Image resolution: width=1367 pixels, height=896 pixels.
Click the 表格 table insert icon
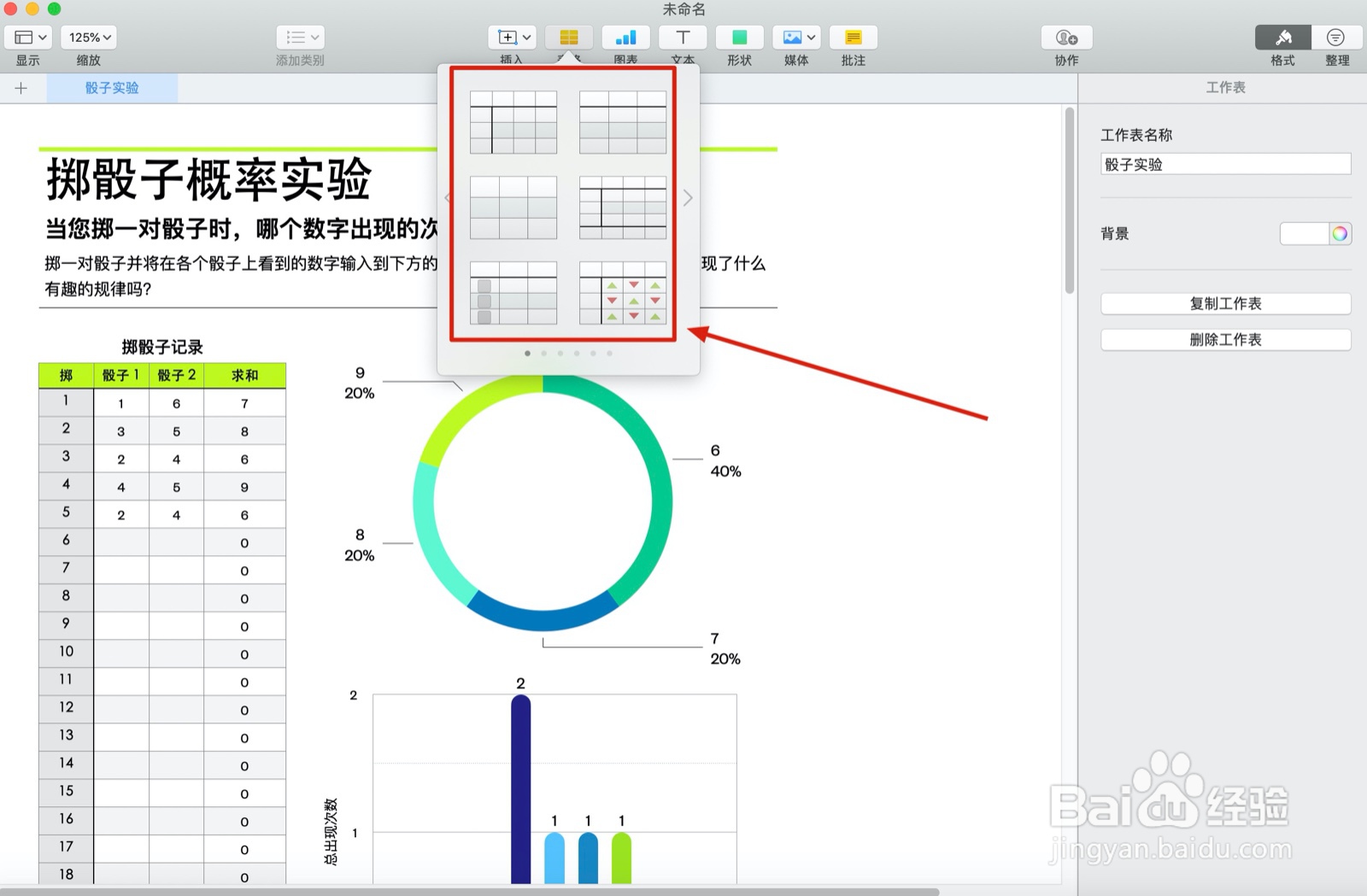[x=569, y=38]
